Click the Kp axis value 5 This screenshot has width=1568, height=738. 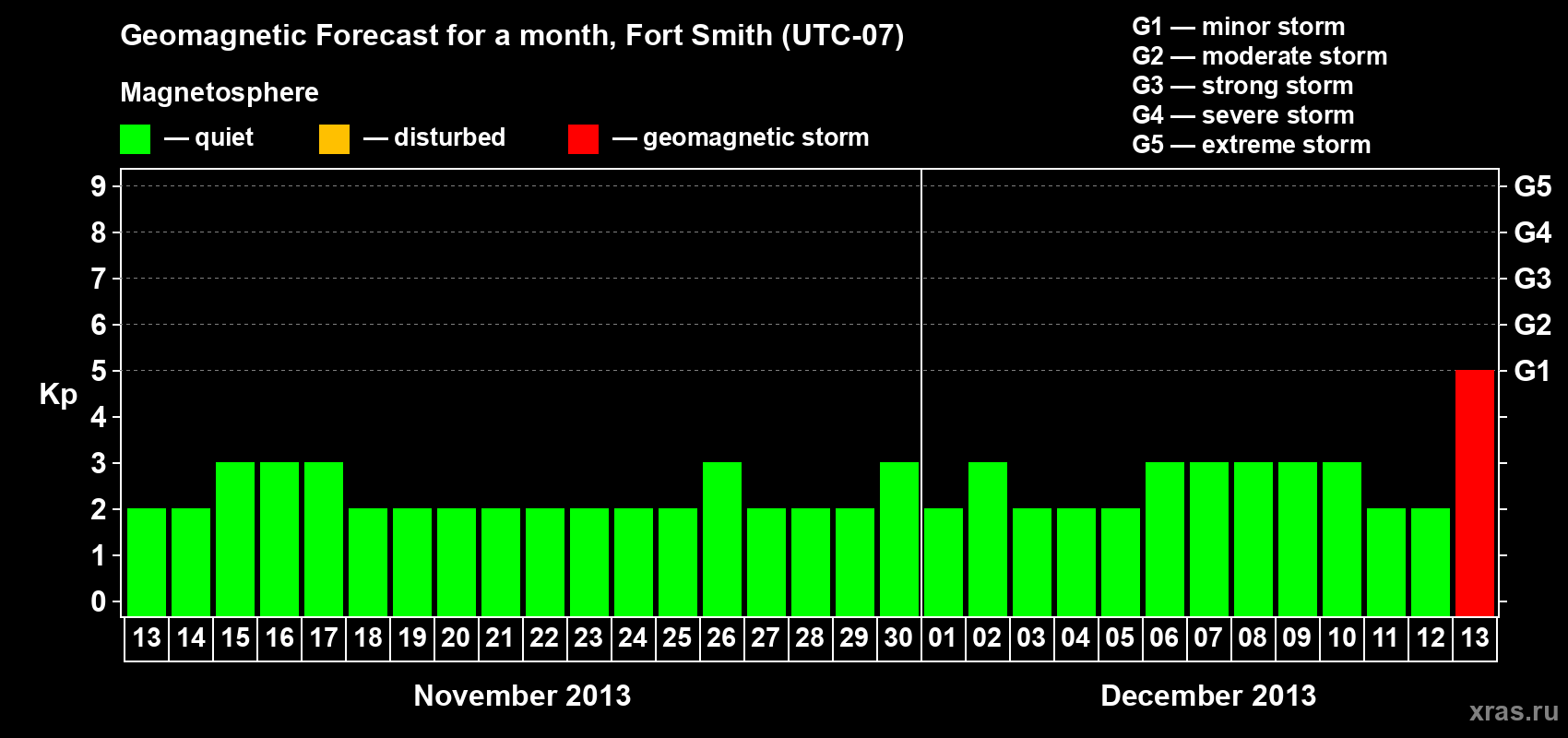tap(99, 371)
